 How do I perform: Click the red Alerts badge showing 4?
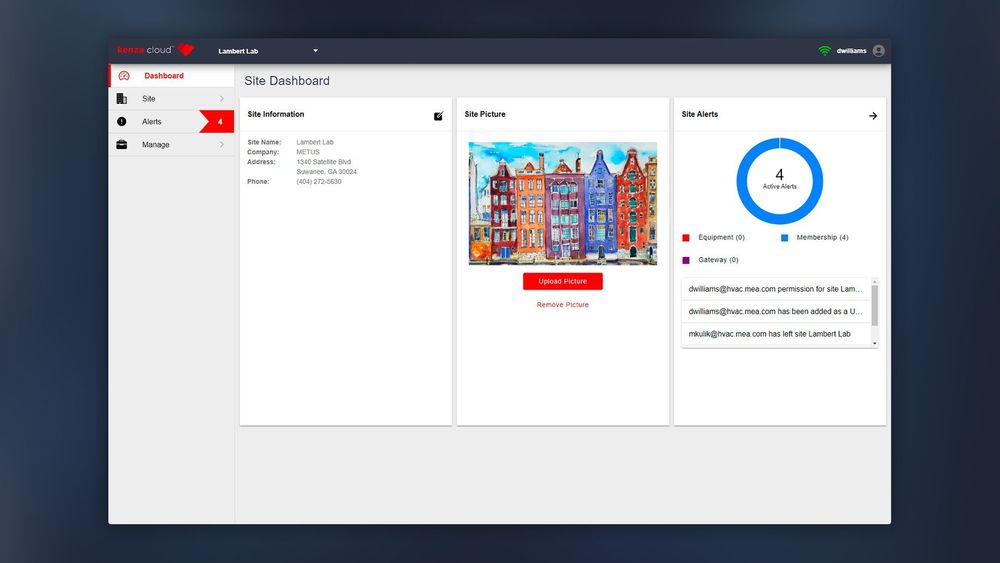[219, 122]
